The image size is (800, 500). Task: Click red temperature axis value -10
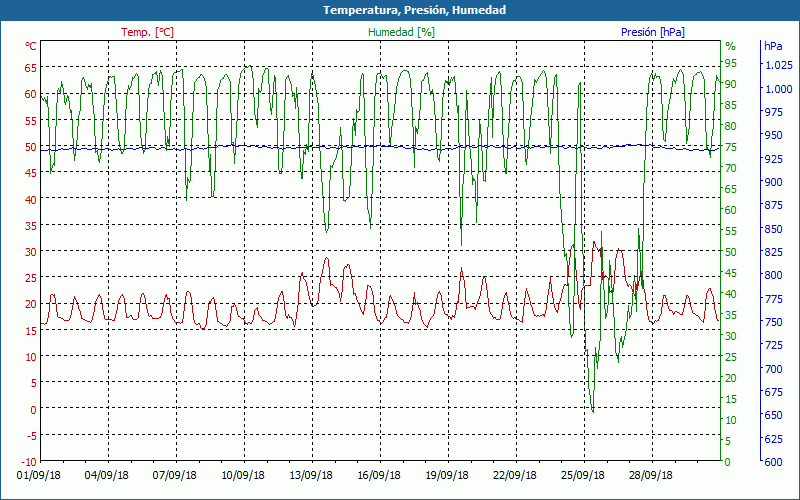[29, 462]
